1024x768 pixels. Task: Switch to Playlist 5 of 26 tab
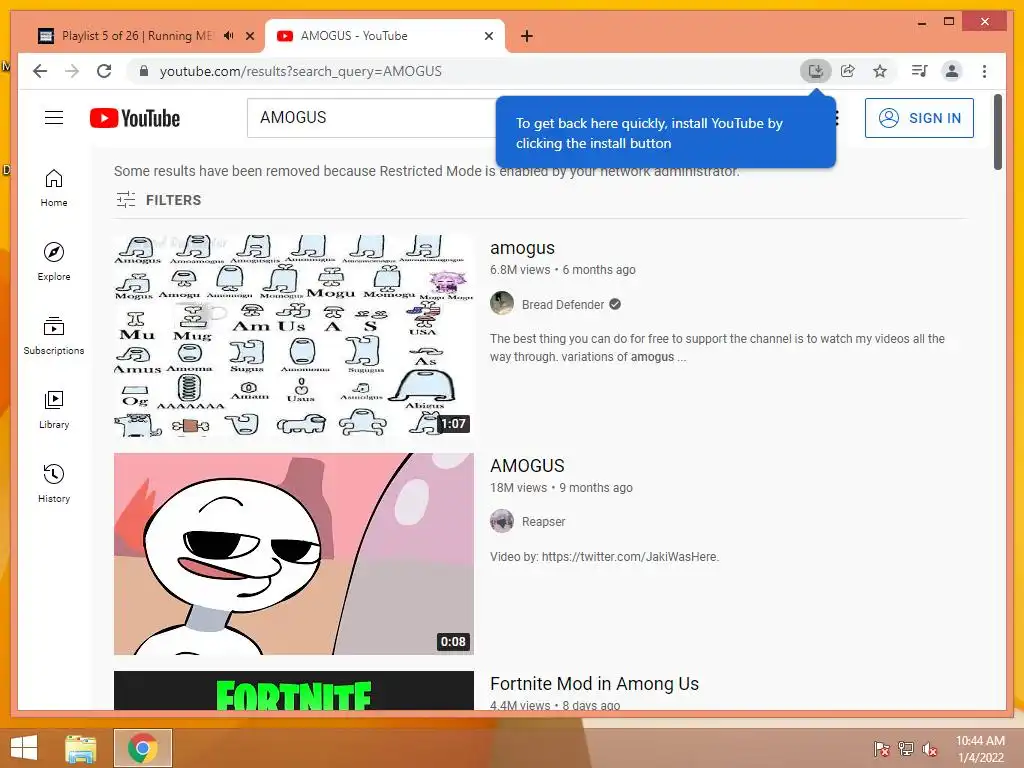[x=137, y=36]
